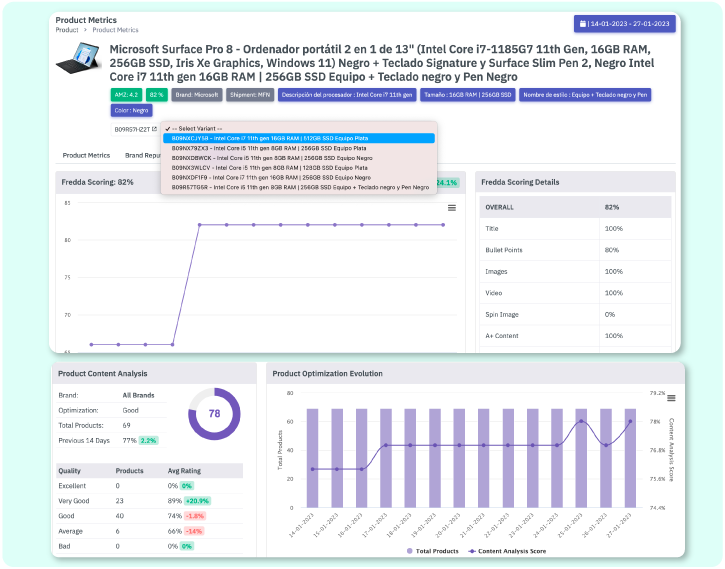The width and height of the screenshot is (725, 569).
Task: Open external link icon next to B09R57H22T
Action: click(154, 129)
